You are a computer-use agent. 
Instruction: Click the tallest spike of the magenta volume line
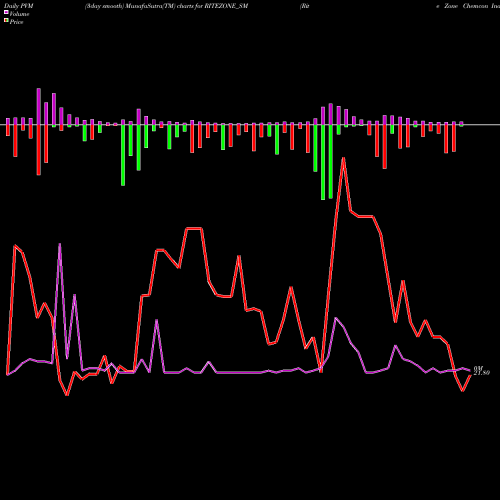(x=60, y=244)
